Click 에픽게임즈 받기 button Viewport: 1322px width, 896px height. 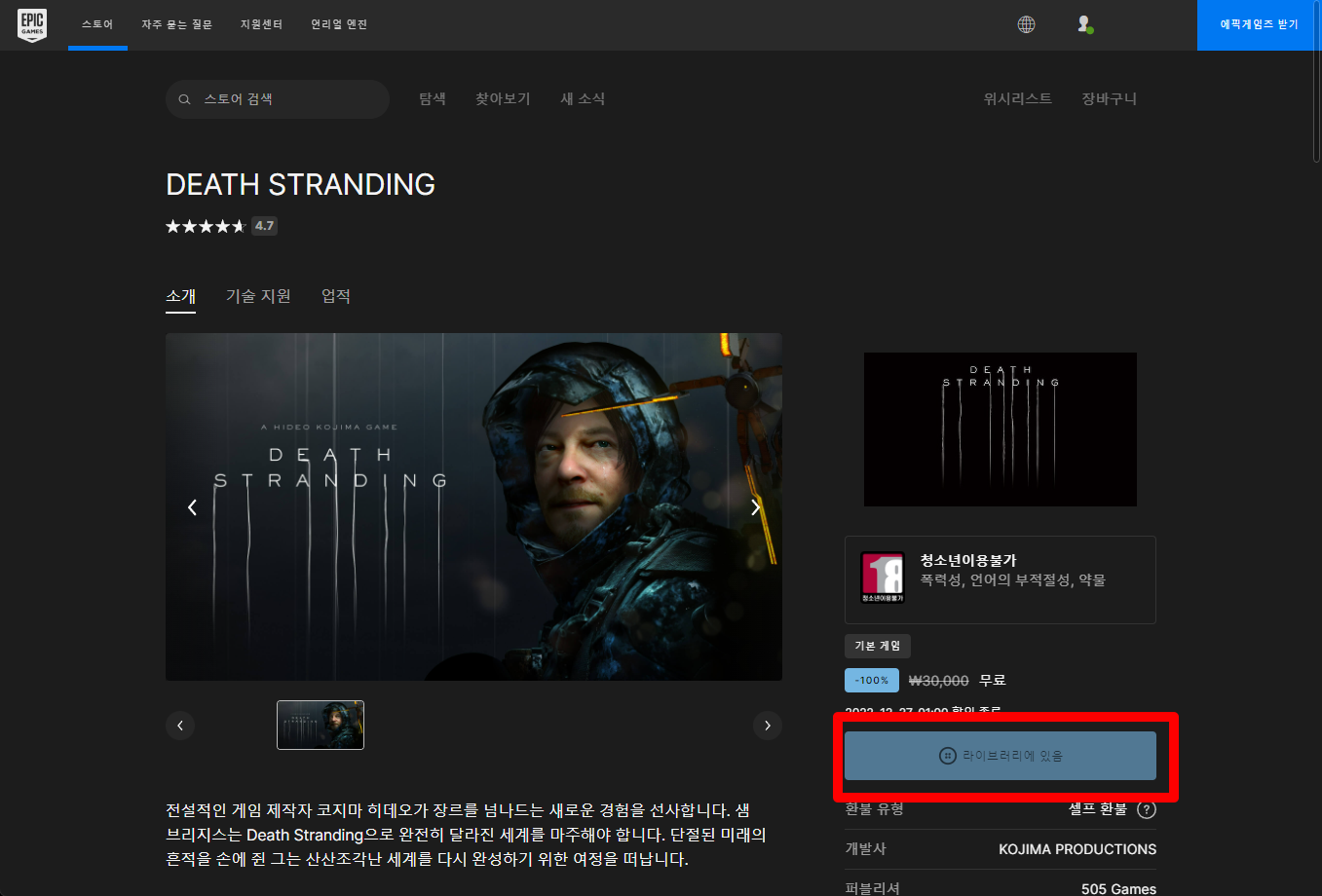1260,24
